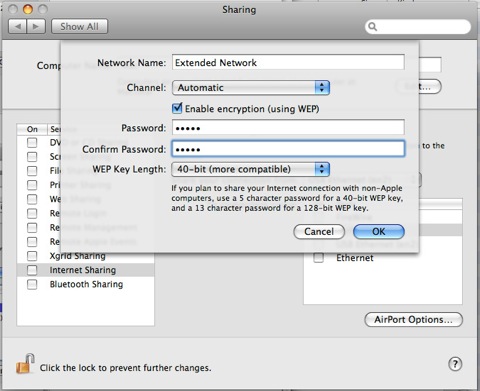Click the On column header
The width and height of the screenshot is (480, 391).
point(32,129)
